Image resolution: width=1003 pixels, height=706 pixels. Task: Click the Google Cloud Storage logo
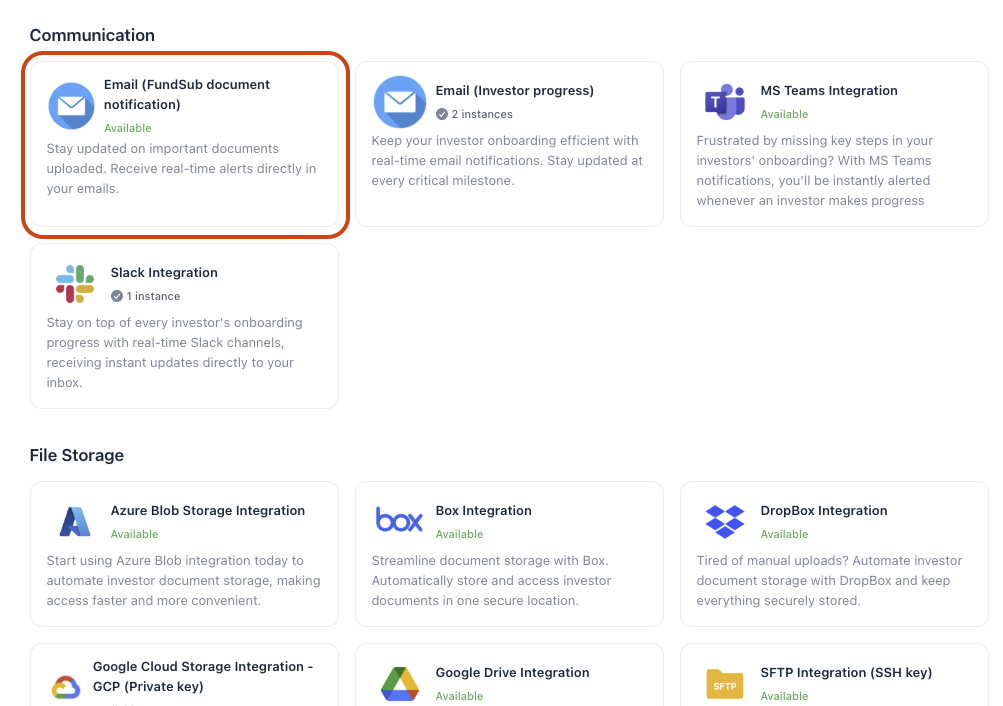[66, 687]
